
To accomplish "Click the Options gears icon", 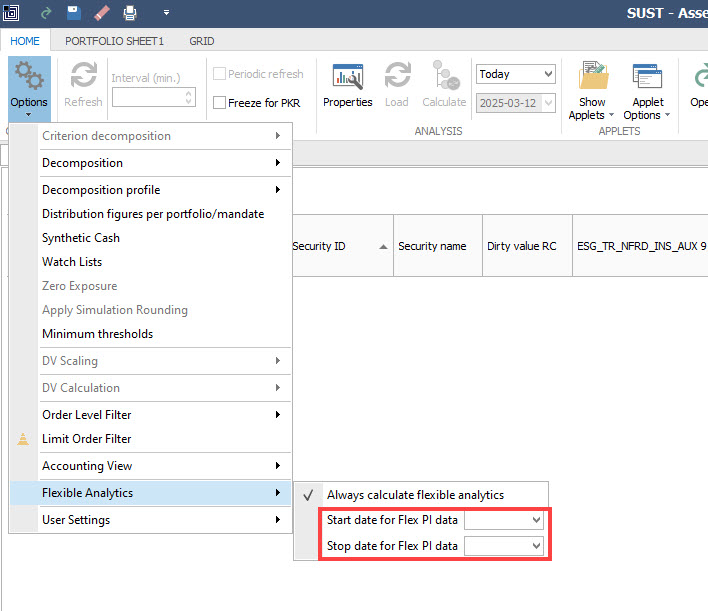I will coord(29,75).
